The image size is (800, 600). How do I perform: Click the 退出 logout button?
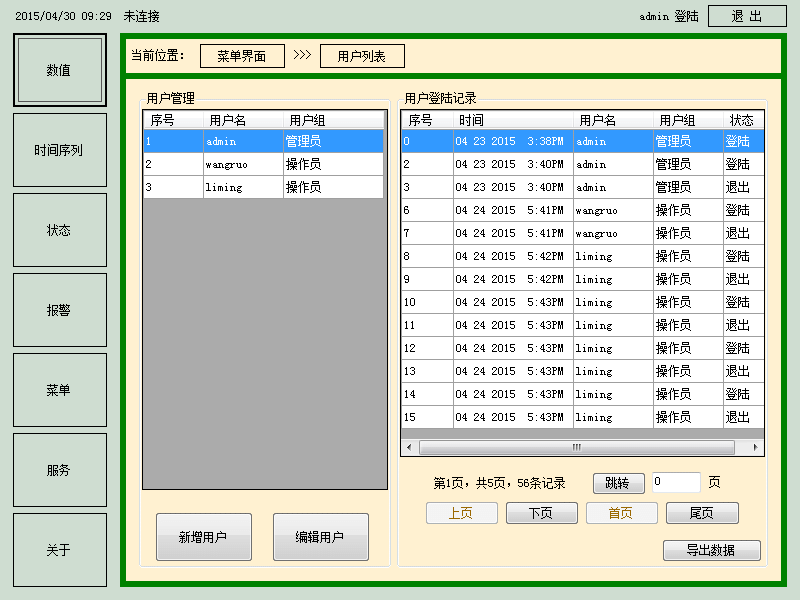click(747, 16)
